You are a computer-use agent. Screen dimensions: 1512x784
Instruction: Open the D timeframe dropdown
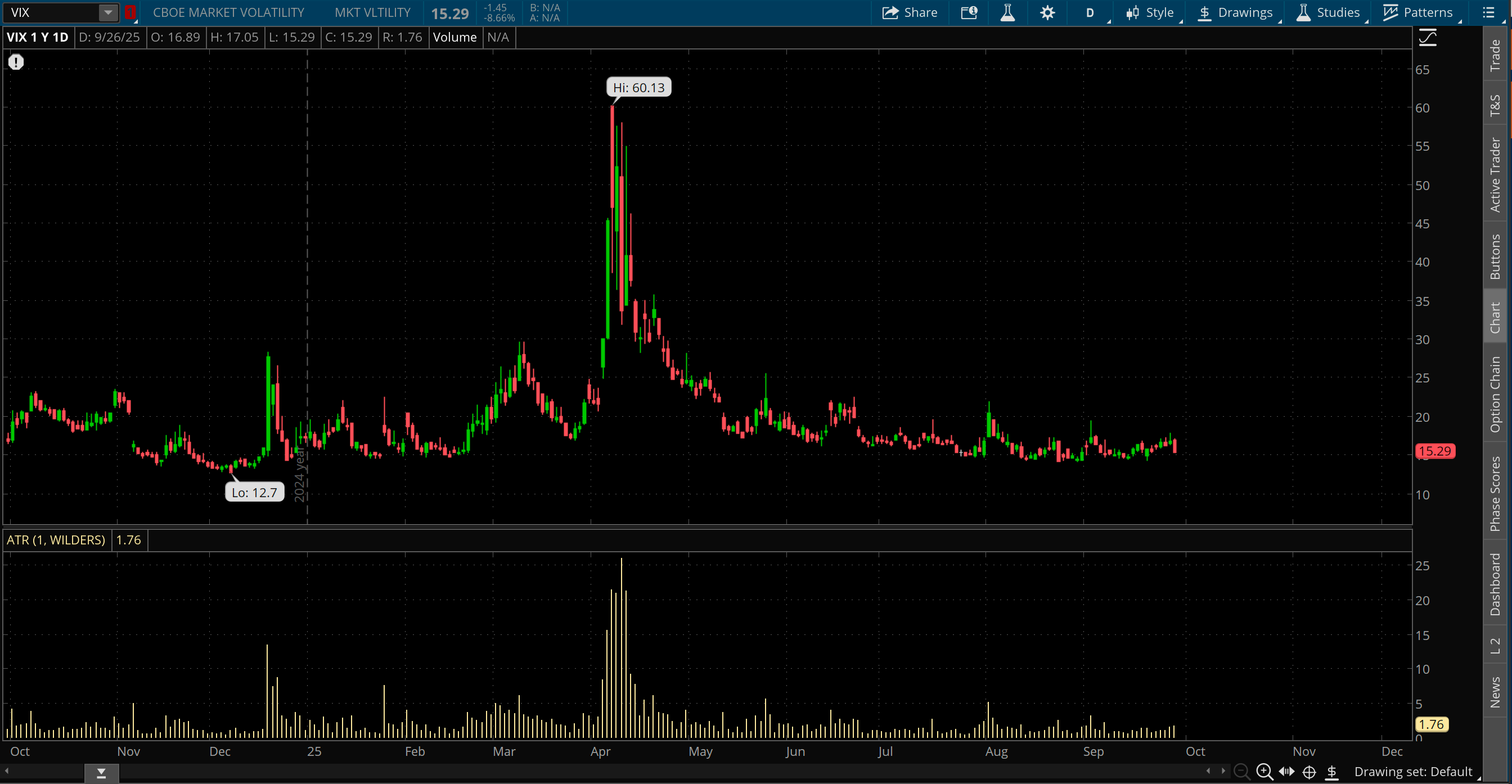pyautogui.click(x=1090, y=13)
